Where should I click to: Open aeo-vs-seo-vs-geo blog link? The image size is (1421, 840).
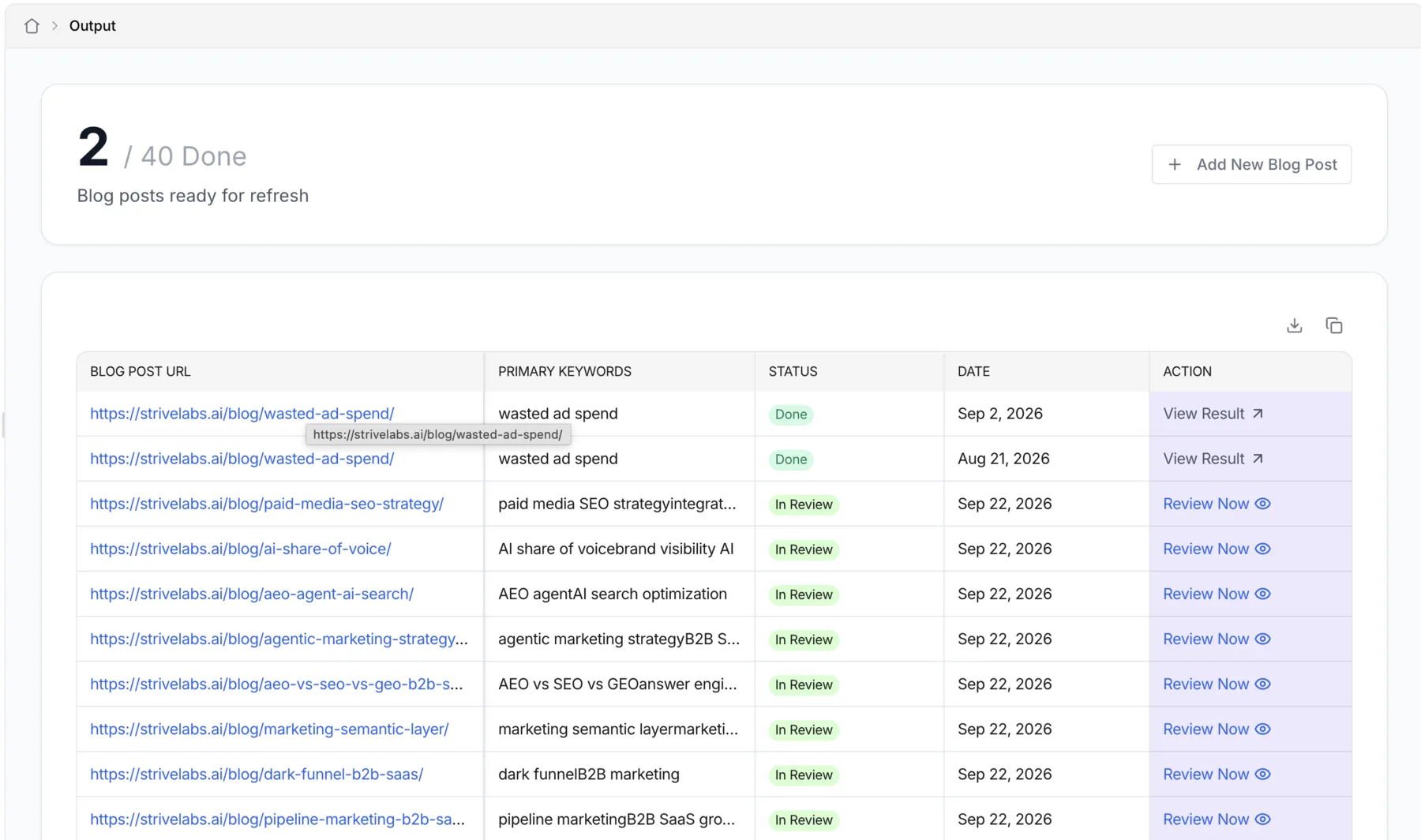276,684
